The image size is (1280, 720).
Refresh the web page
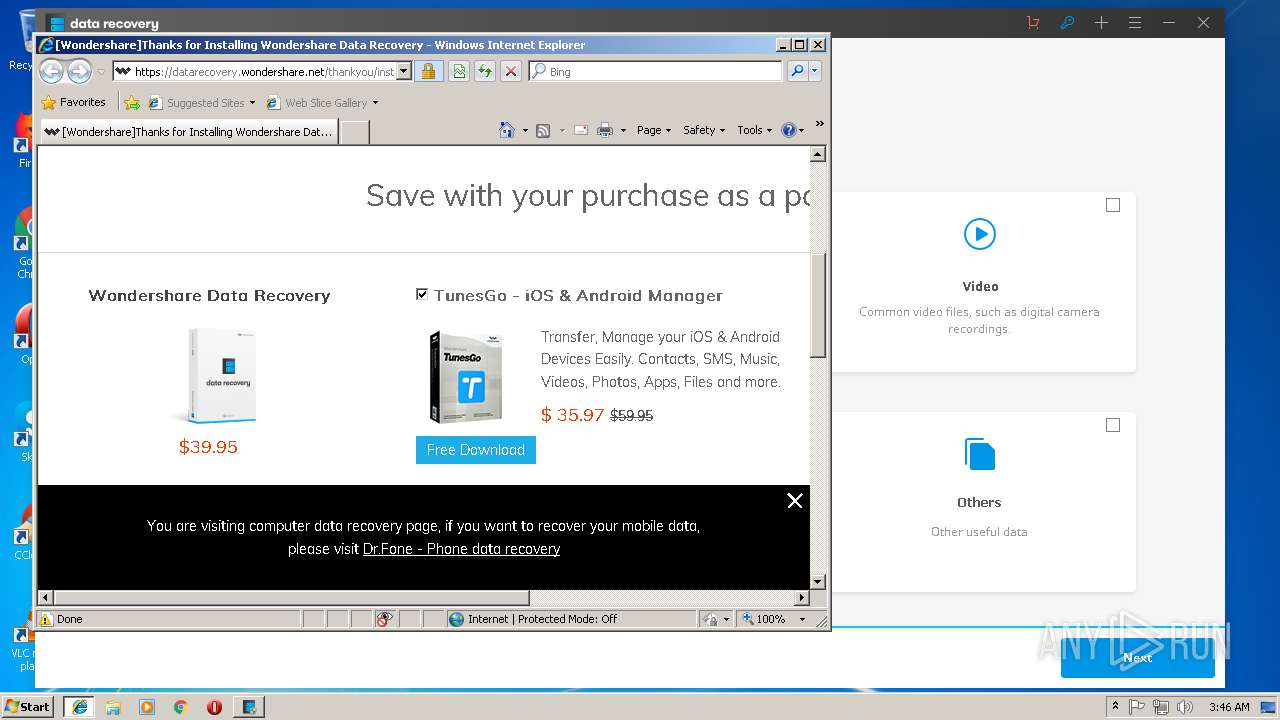tap(484, 71)
